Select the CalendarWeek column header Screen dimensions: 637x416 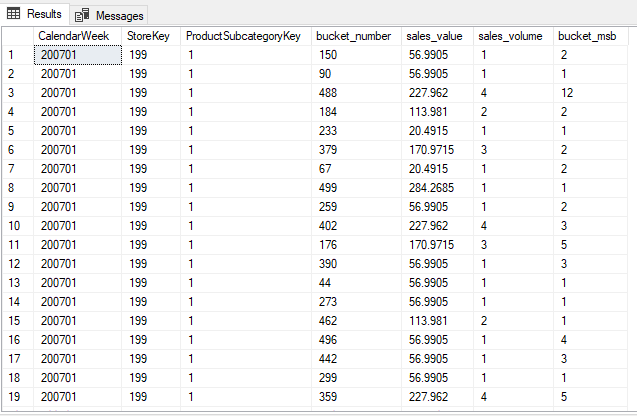tap(77, 36)
